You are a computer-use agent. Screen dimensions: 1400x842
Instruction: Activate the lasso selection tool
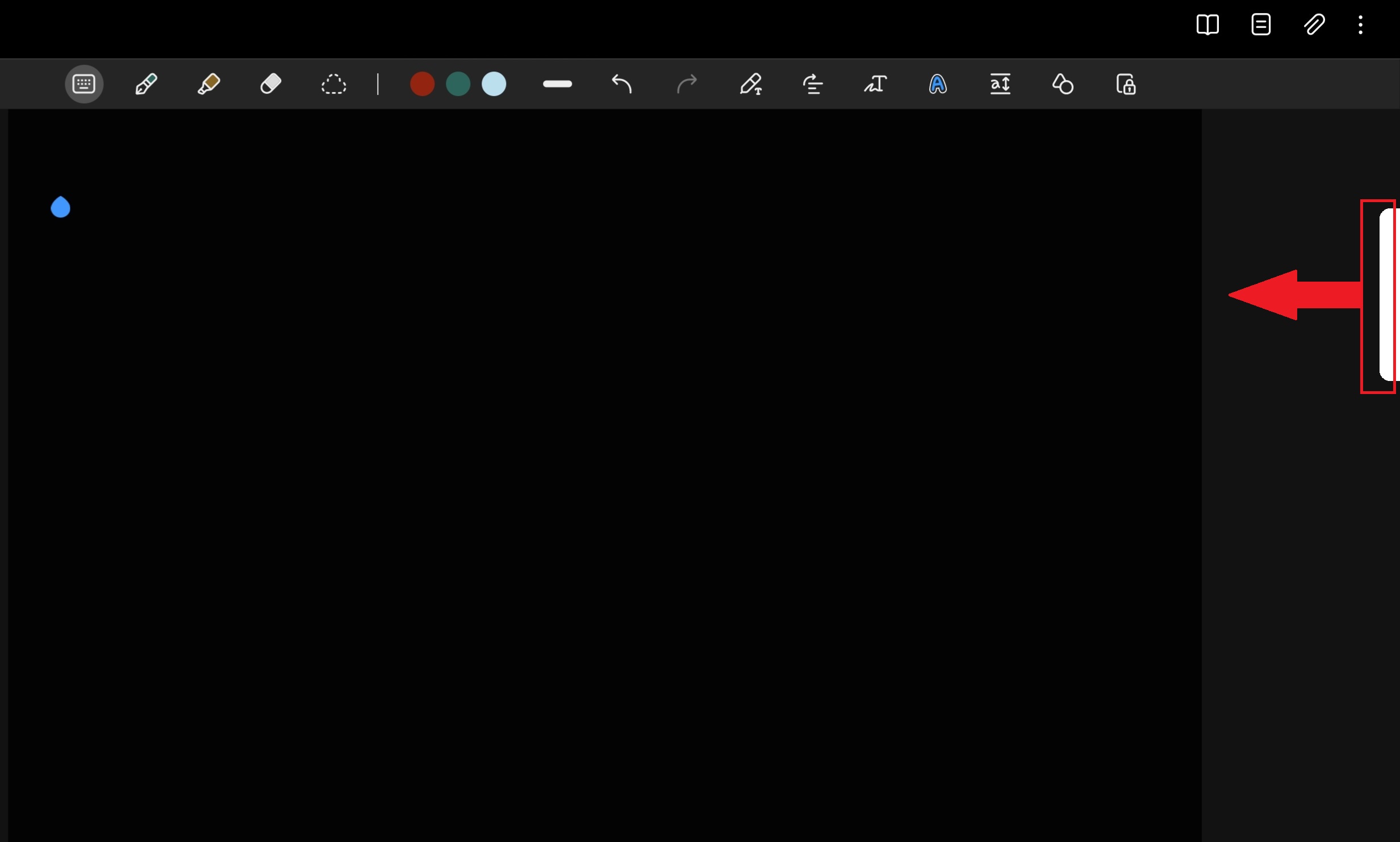tap(333, 84)
